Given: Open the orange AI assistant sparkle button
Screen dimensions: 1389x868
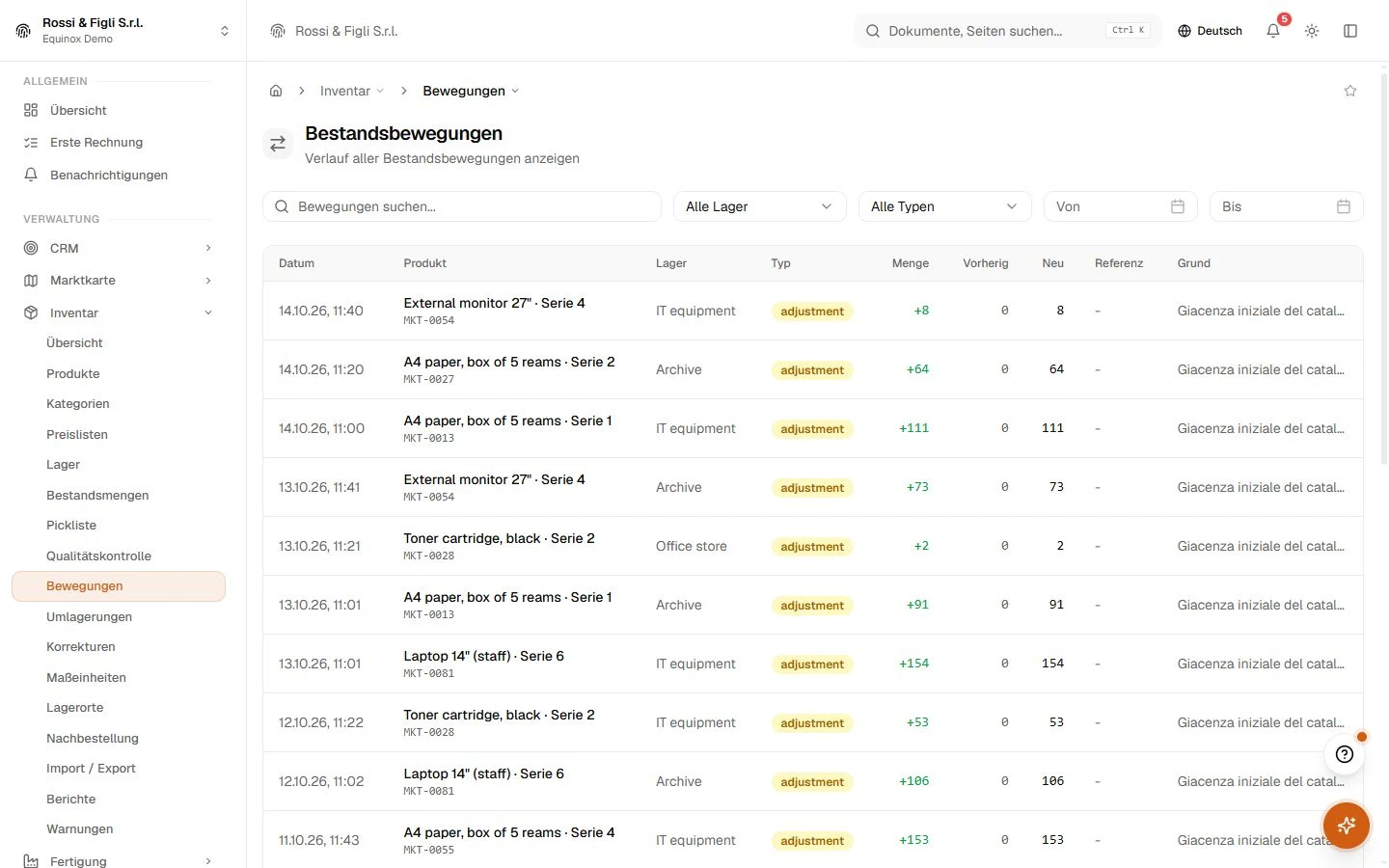Looking at the screenshot, I should pyautogui.click(x=1347, y=826).
